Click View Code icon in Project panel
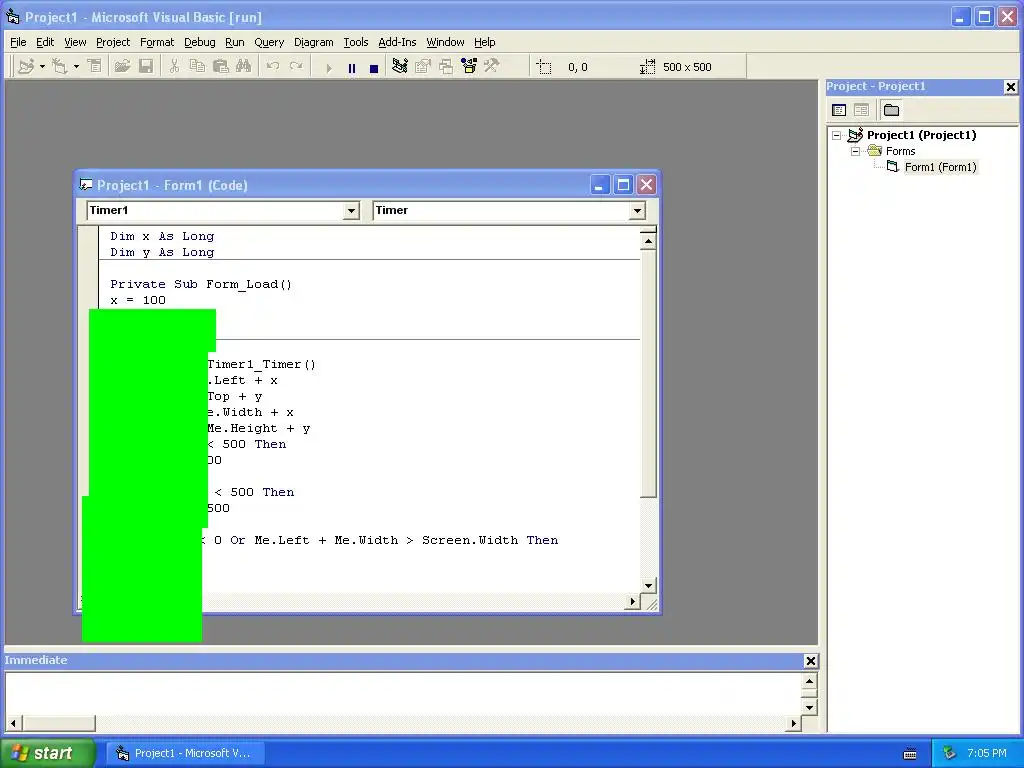 839,110
